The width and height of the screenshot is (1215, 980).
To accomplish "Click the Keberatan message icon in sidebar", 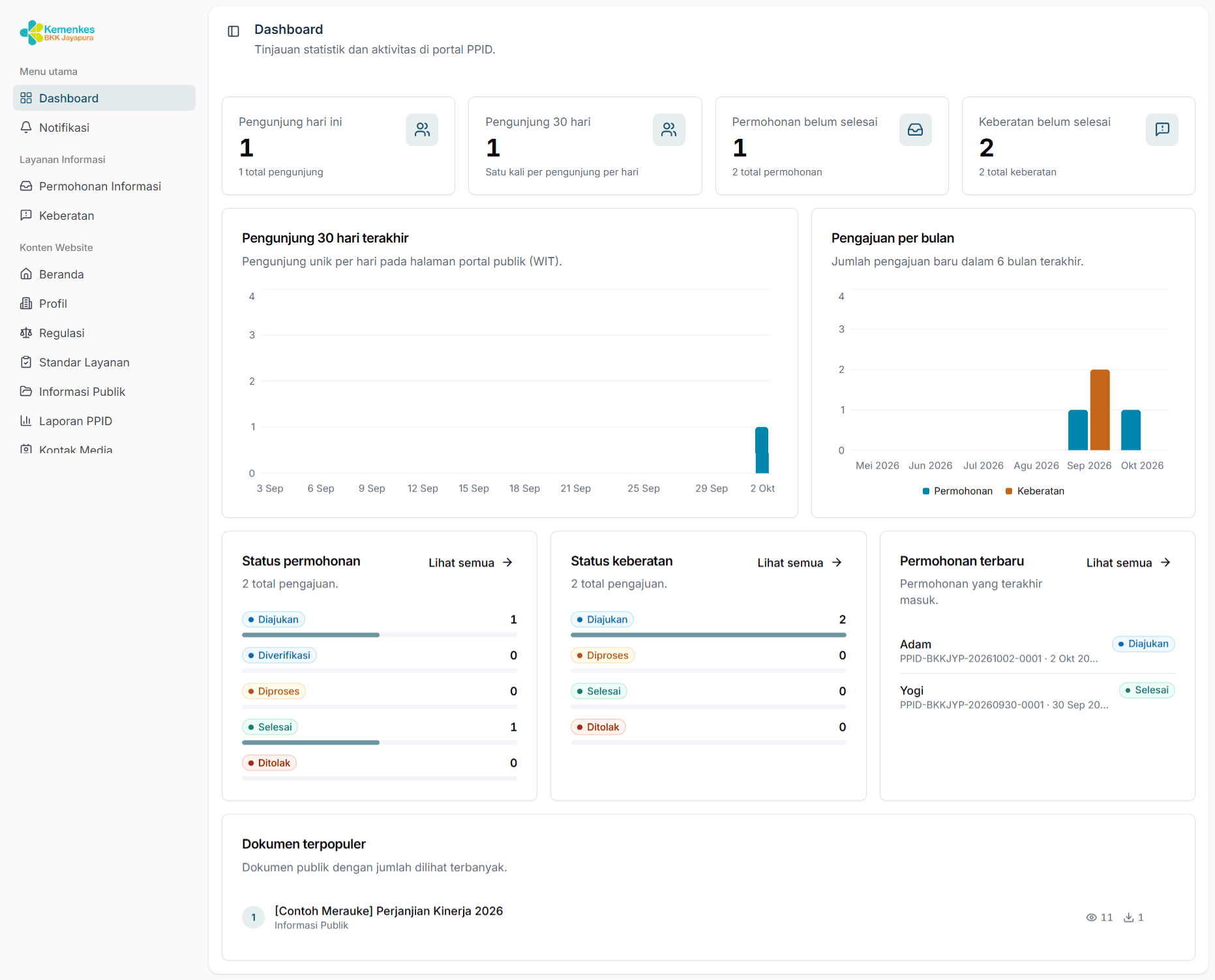I will point(26,215).
